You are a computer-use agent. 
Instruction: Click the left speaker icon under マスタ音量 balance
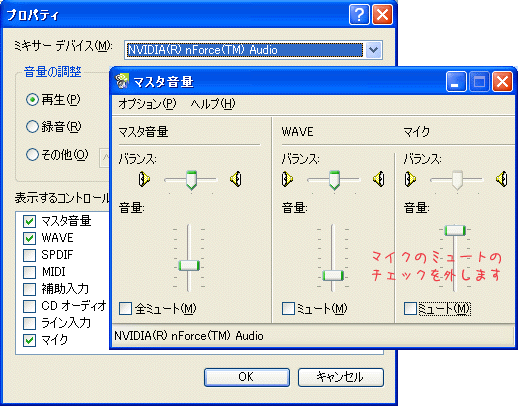point(144,179)
